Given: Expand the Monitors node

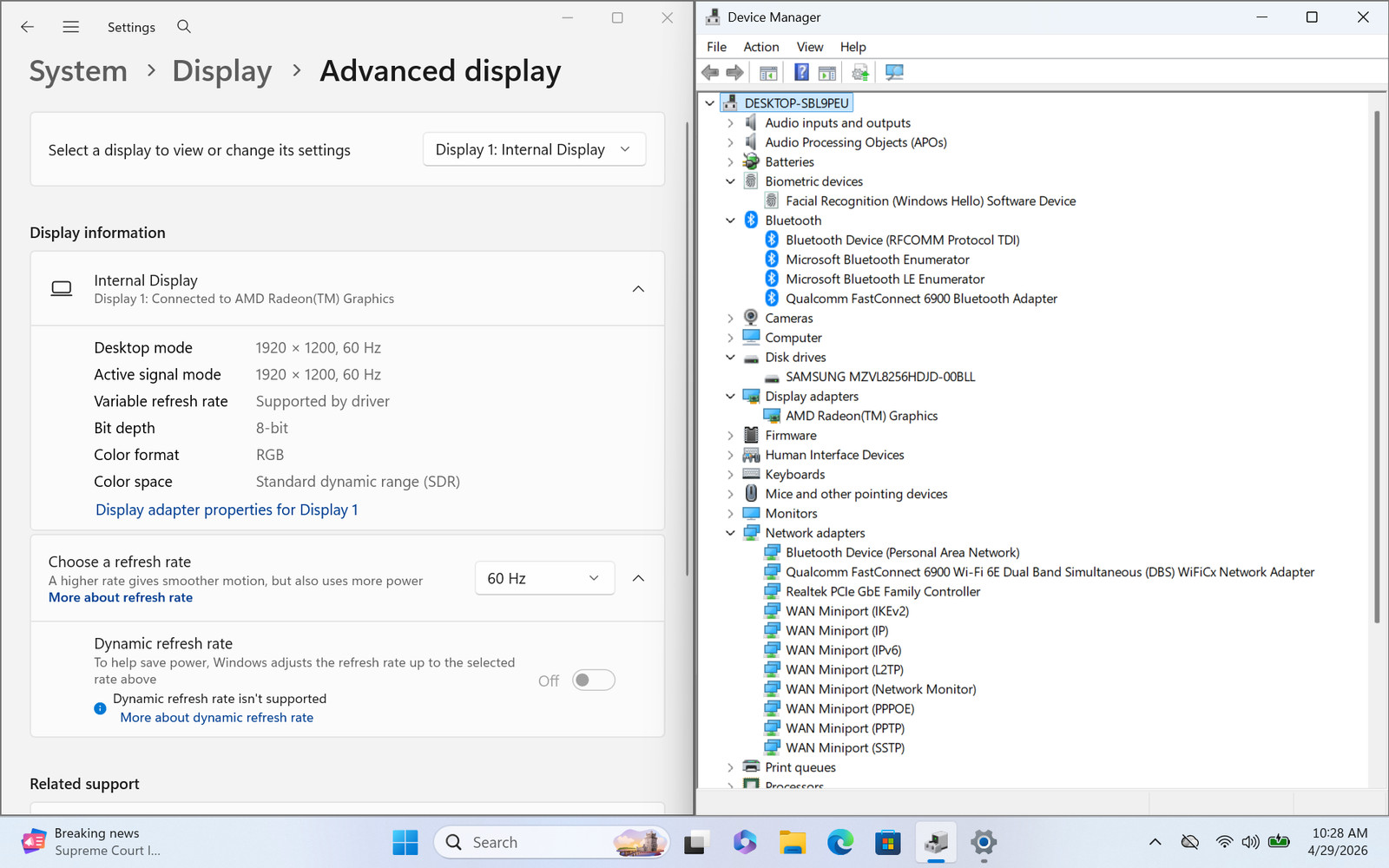Looking at the screenshot, I should [731, 514].
